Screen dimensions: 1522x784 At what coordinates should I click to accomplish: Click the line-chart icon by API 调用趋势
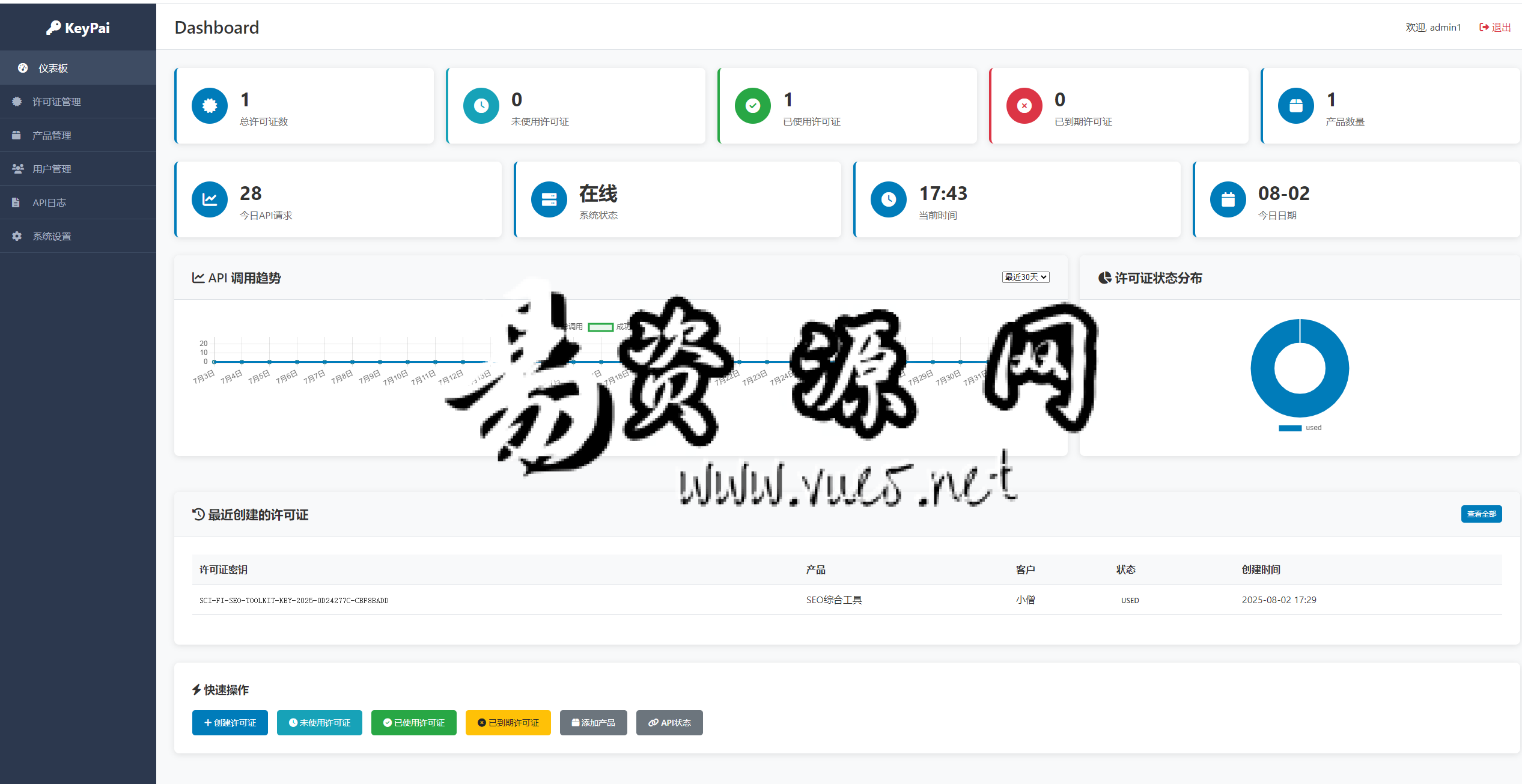(x=198, y=278)
